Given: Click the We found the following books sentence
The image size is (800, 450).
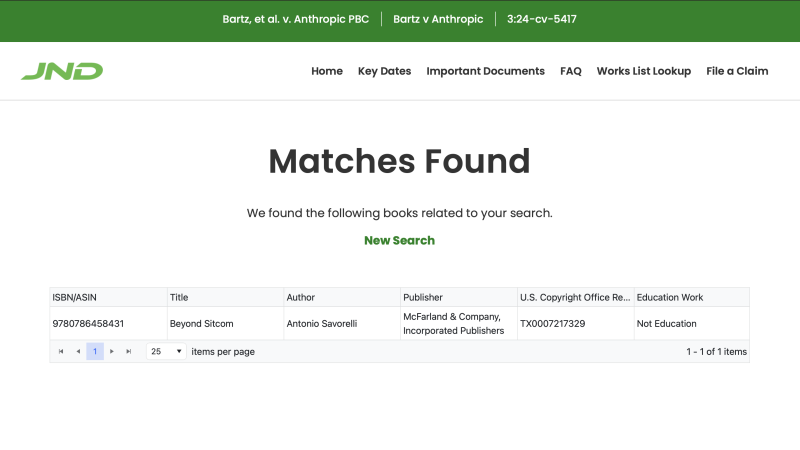Looking at the screenshot, I should [x=399, y=213].
